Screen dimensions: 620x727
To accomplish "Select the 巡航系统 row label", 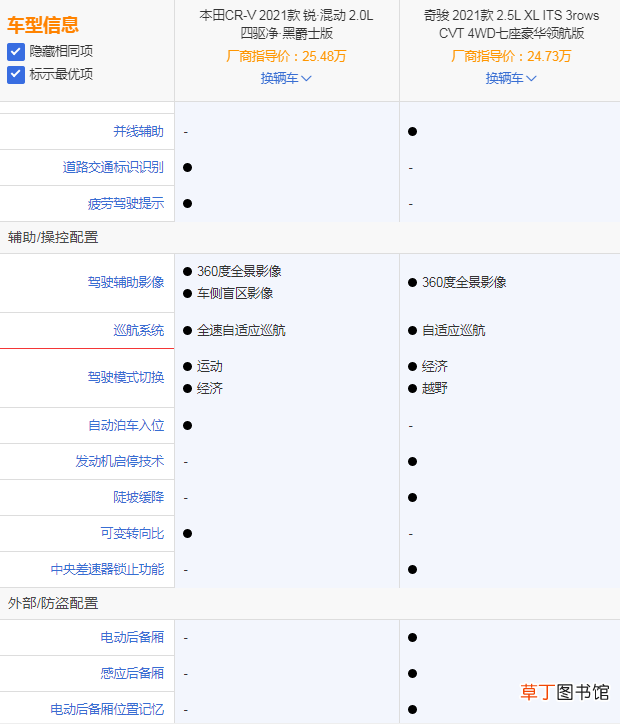I will 139,331.
